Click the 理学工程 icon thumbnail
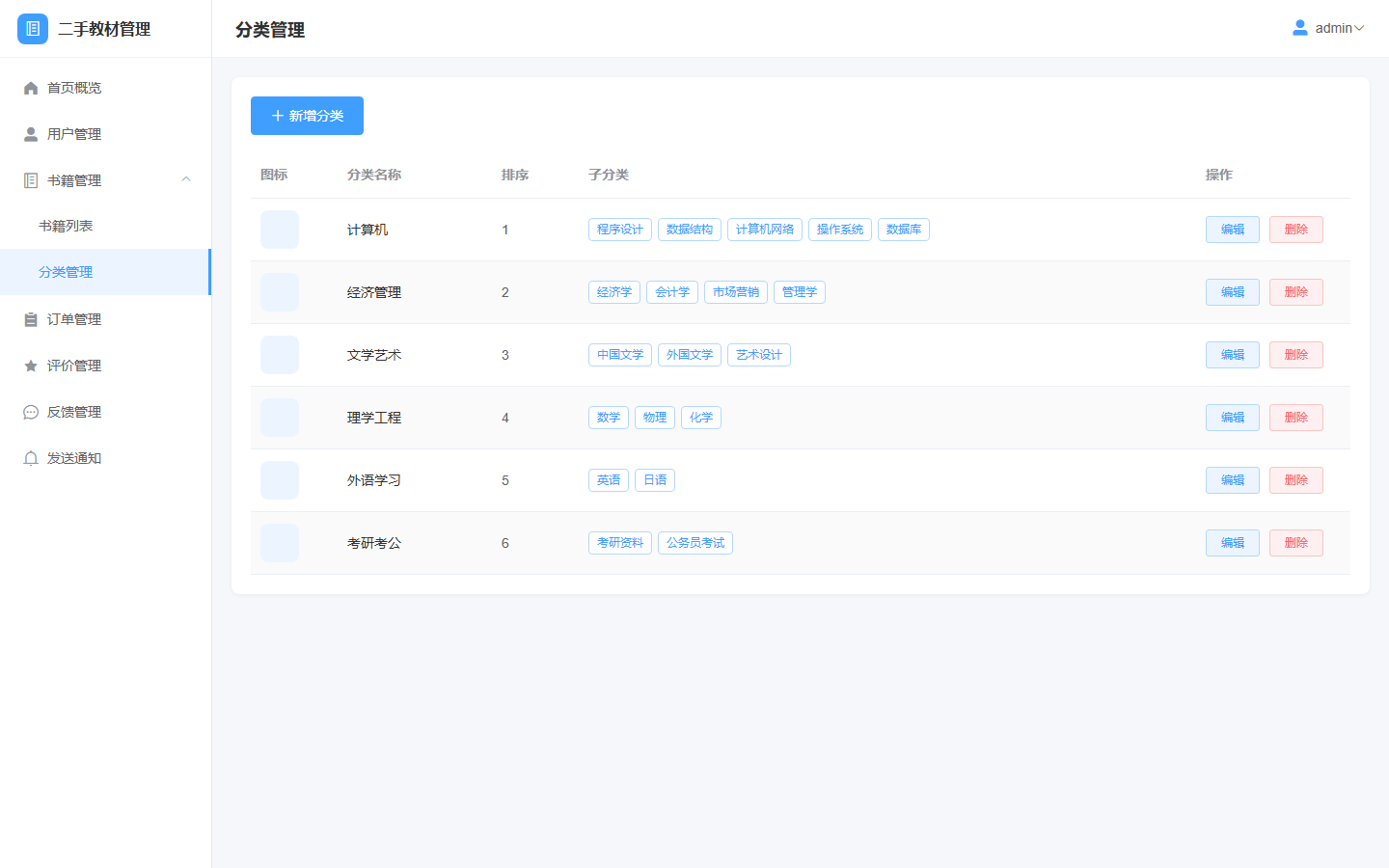1389x868 pixels. [280, 418]
